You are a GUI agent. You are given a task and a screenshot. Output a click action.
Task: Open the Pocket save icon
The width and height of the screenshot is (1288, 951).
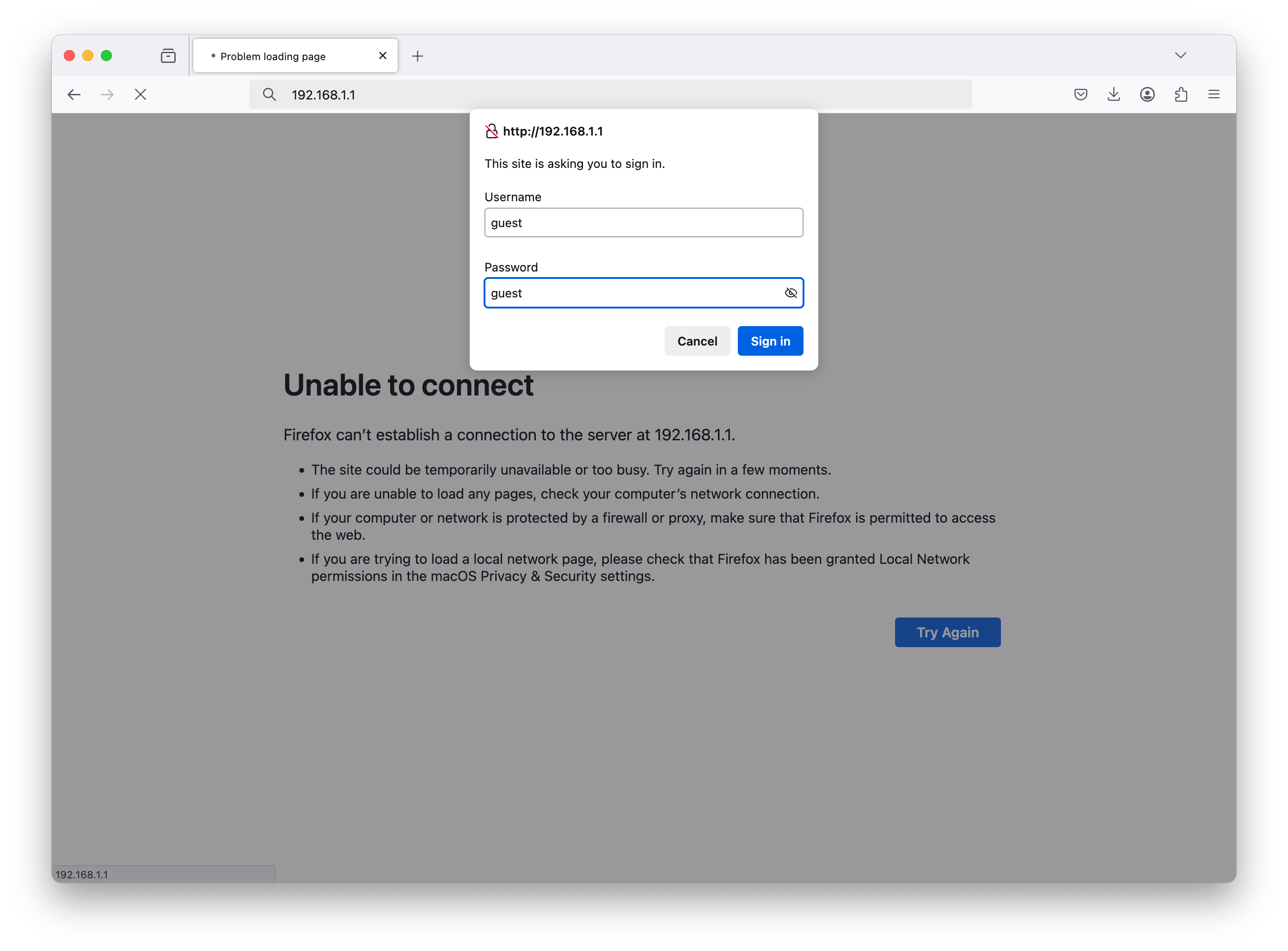point(1081,94)
